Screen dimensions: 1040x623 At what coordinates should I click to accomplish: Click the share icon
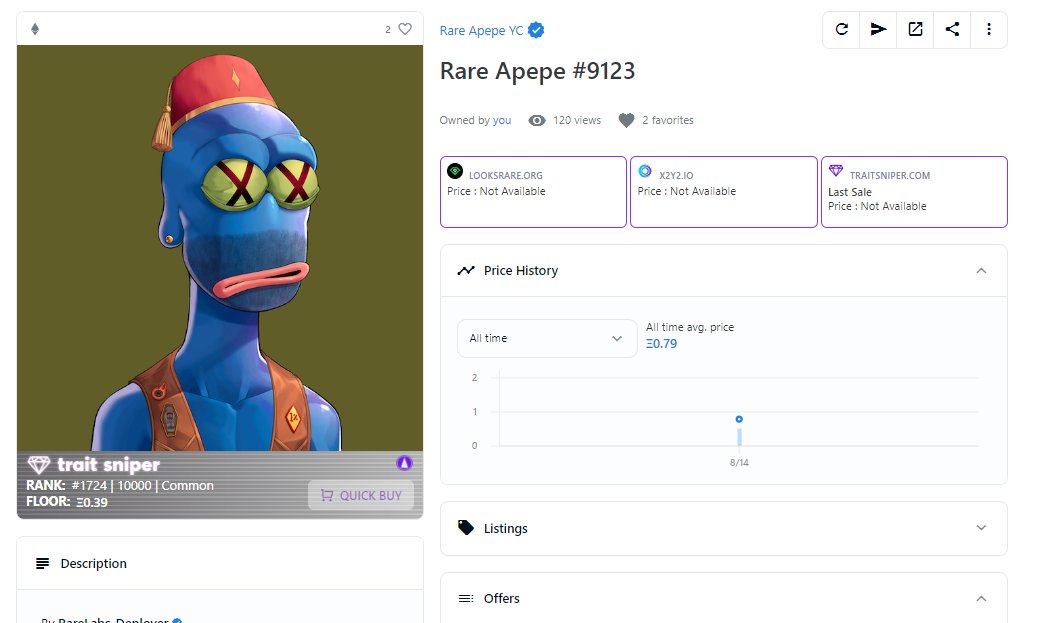point(952,29)
